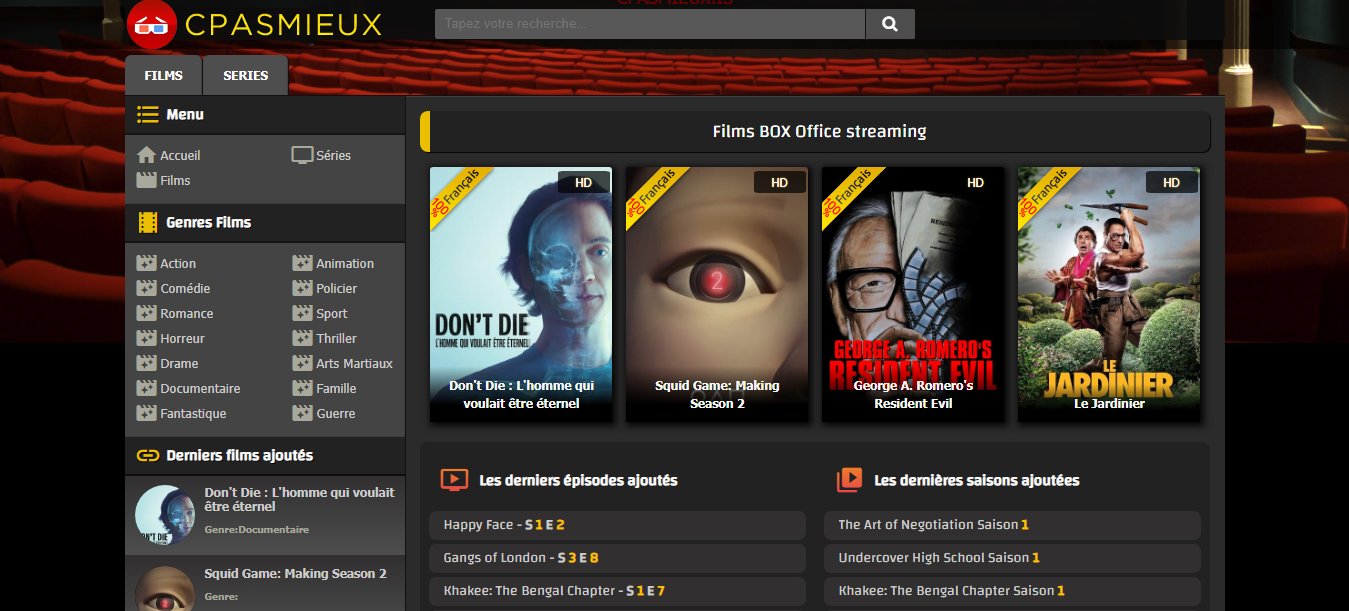
Task: Open Khakee: The Bengal Chapter Saison 1
Action: coord(1012,591)
